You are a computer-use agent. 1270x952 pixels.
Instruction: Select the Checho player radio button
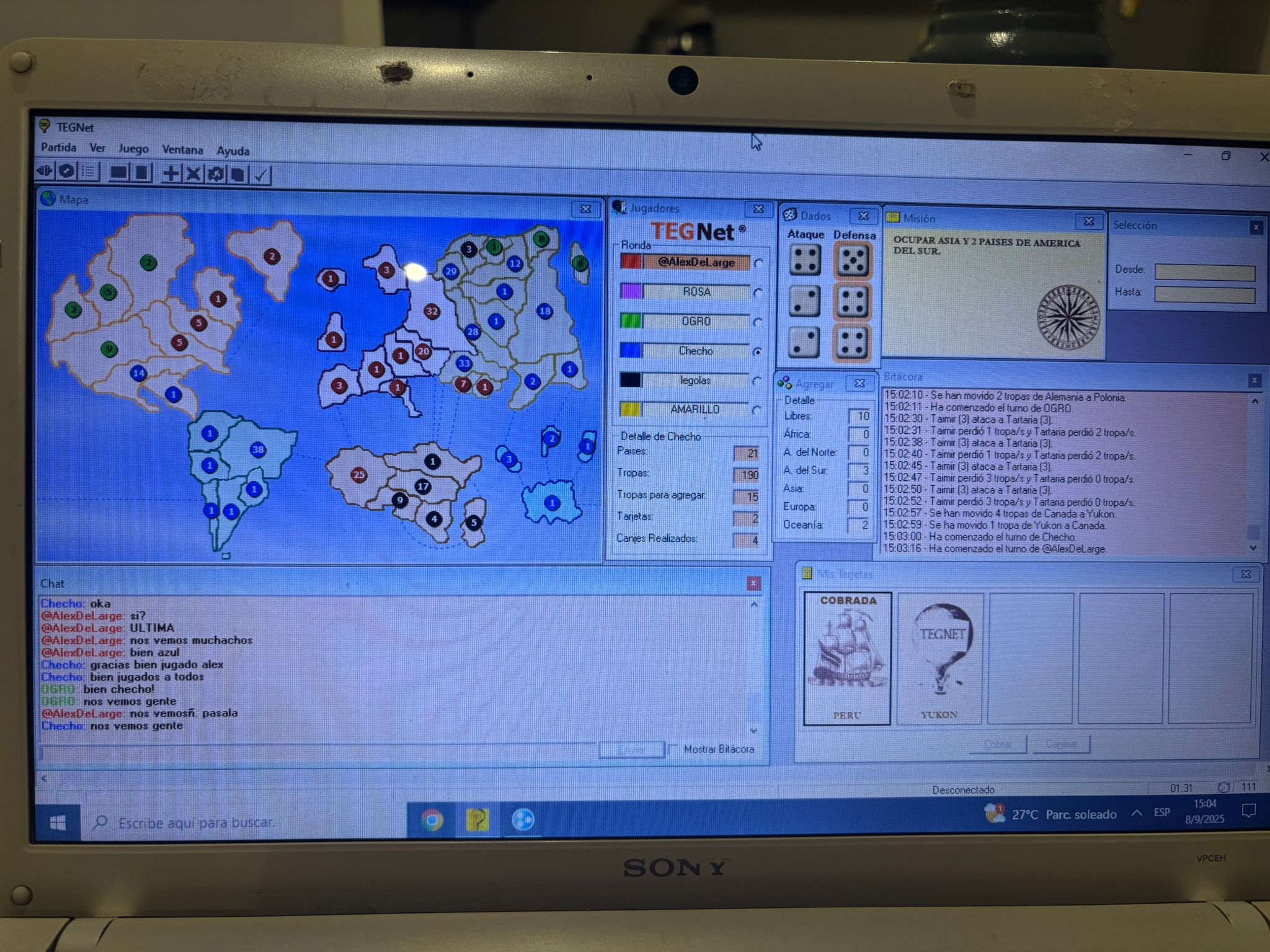pos(757,351)
